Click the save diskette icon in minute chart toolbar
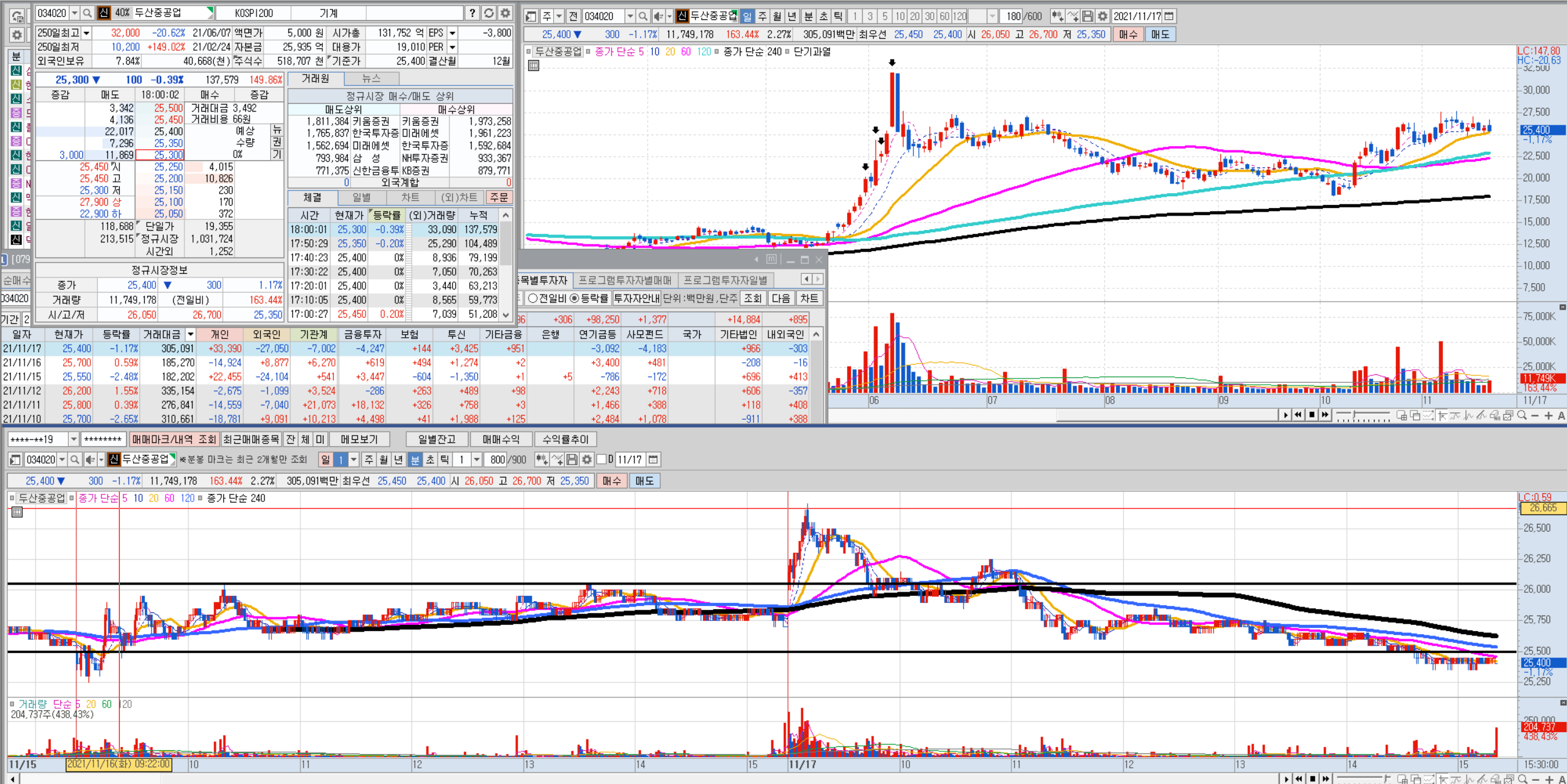Screen dimensions: 1567x784 pyautogui.click(x=572, y=460)
